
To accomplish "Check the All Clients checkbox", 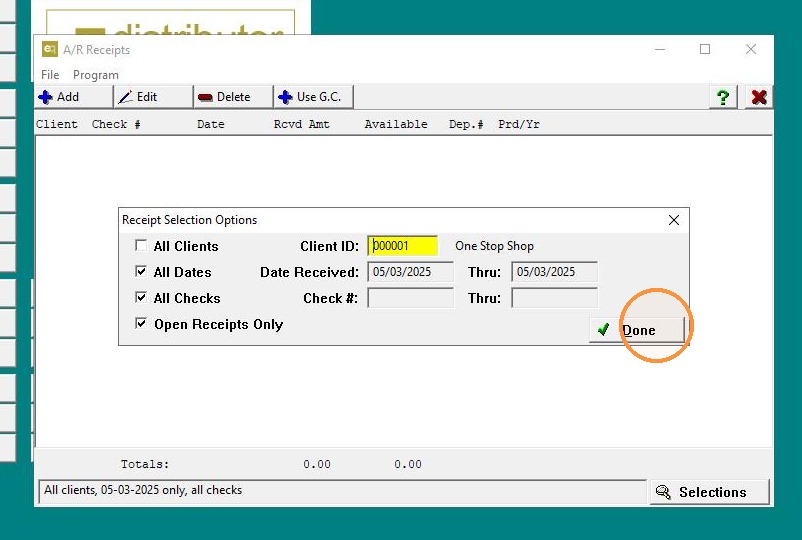I will (141, 245).
